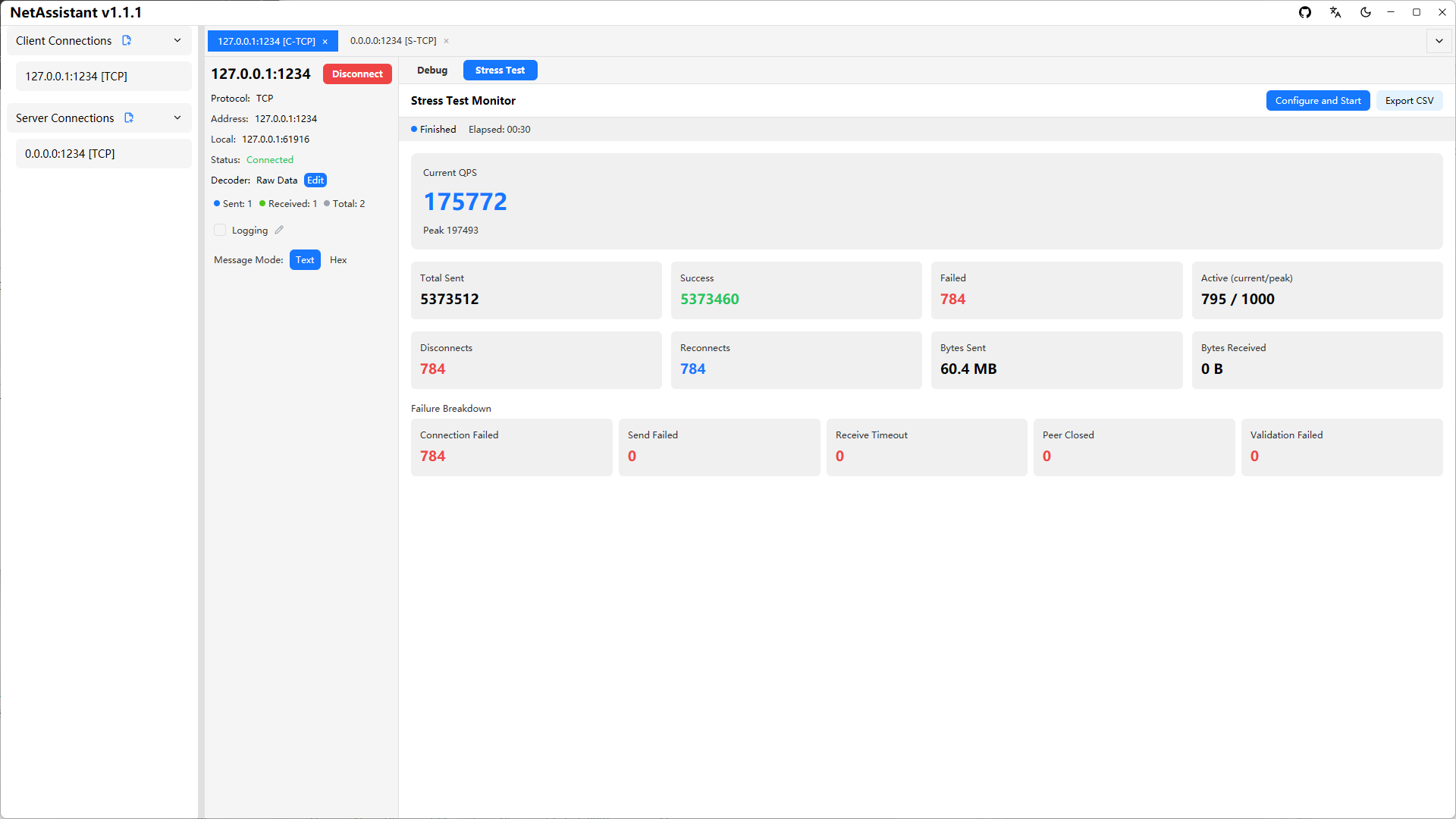
Task: Click the Total Sent value 5373512
Action: click(x=450, y=300)
